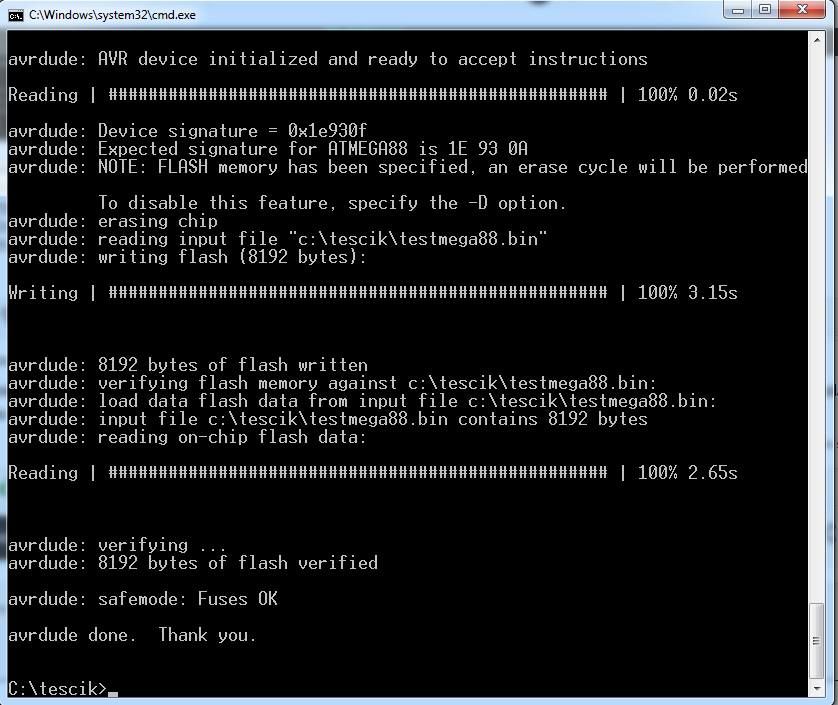Click the line 'AVR device initialized and ready'
This screenshot has height=705, width=838.
(328, 59)
